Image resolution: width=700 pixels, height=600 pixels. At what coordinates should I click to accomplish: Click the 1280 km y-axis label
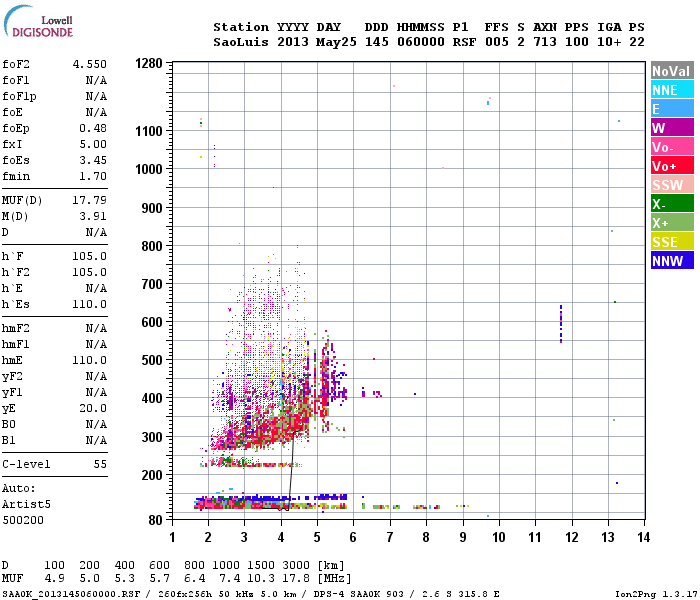point(149,63)
